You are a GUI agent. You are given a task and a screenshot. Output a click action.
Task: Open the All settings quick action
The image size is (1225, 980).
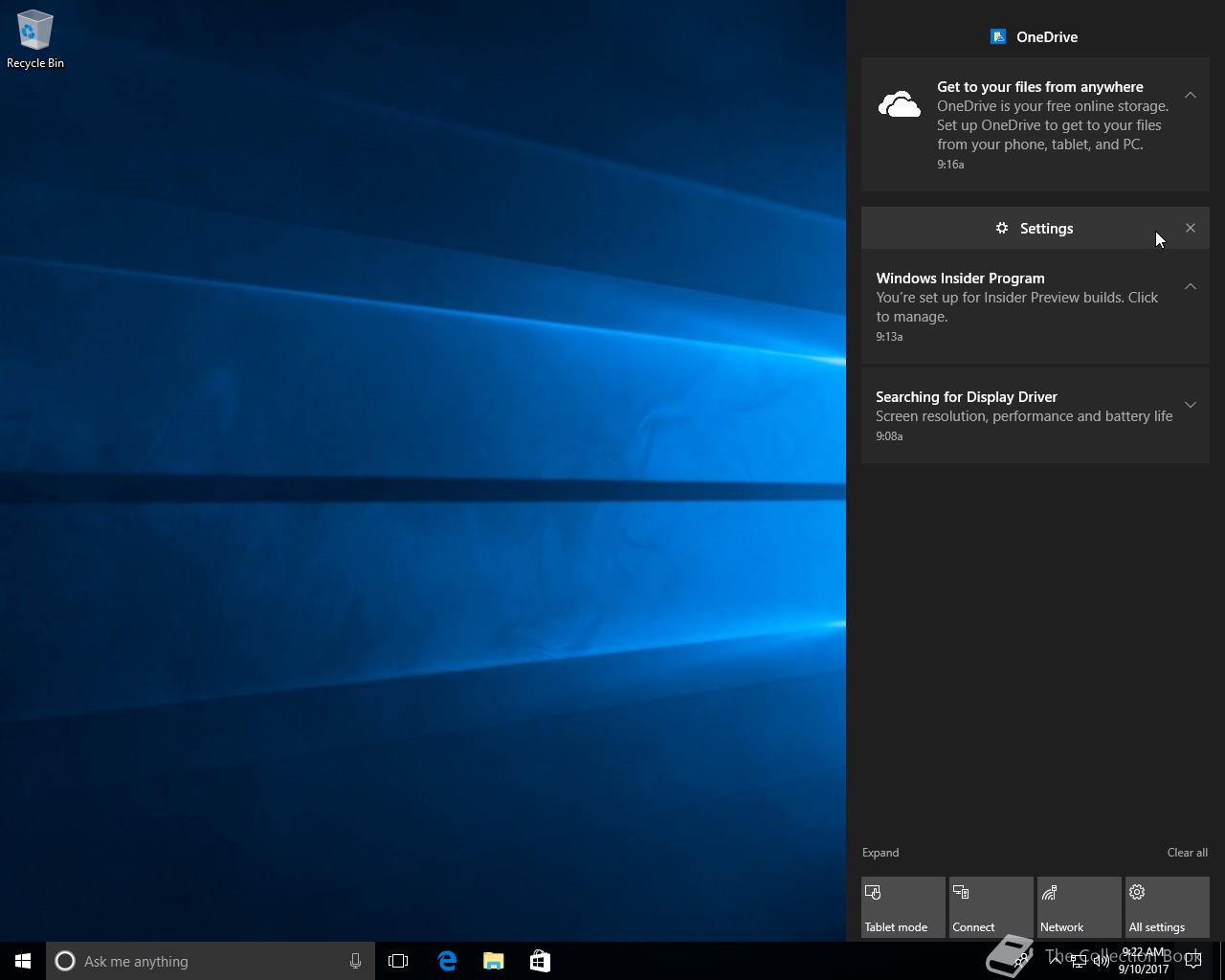tap(1168, 907)
